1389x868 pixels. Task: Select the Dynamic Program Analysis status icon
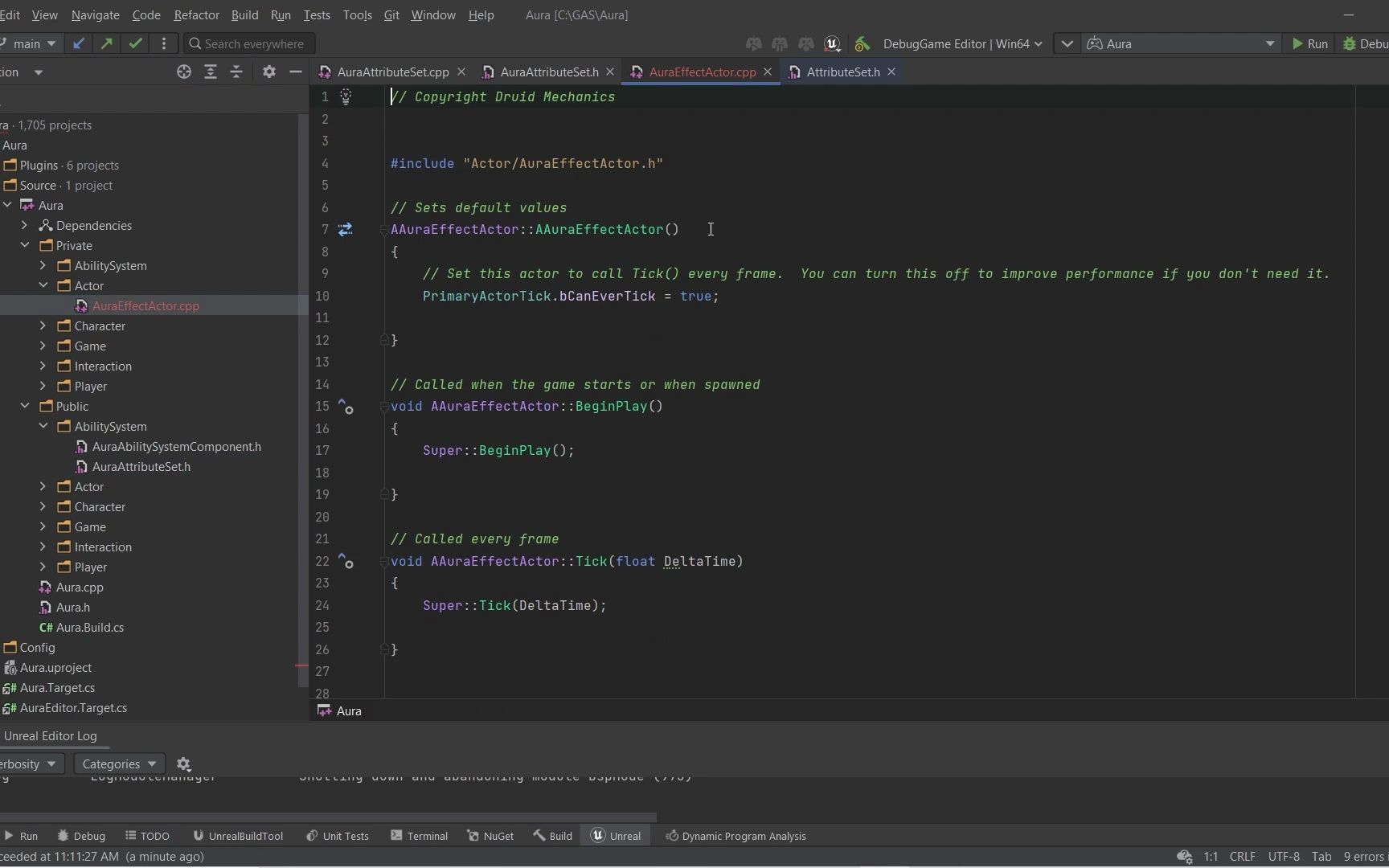pyautogui.click(x=674, y=836)
